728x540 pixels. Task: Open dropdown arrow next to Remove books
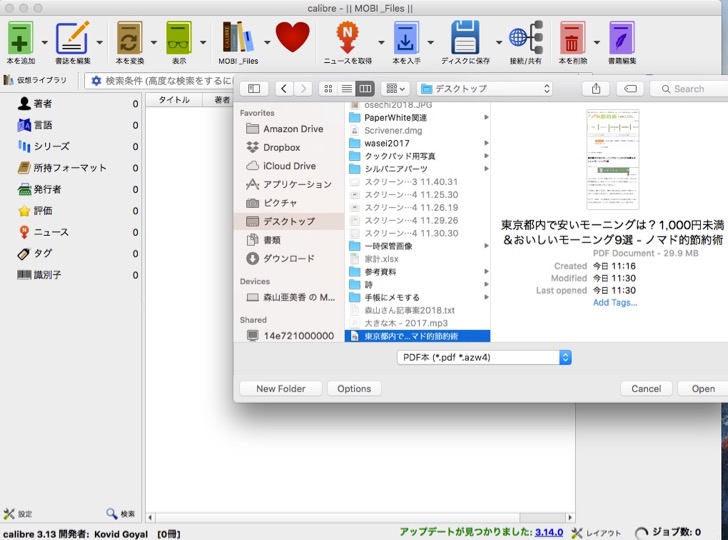tap(597, 42)
